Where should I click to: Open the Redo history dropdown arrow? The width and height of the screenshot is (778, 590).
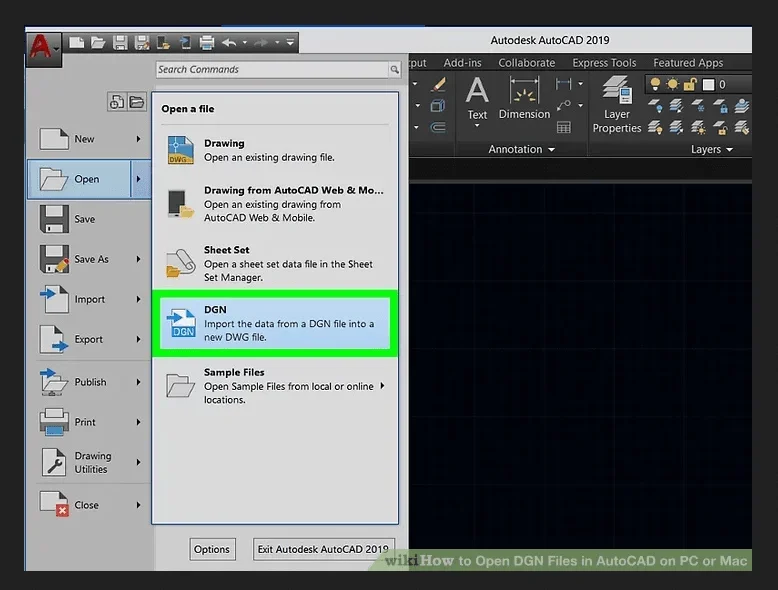(x=277, y=43)
